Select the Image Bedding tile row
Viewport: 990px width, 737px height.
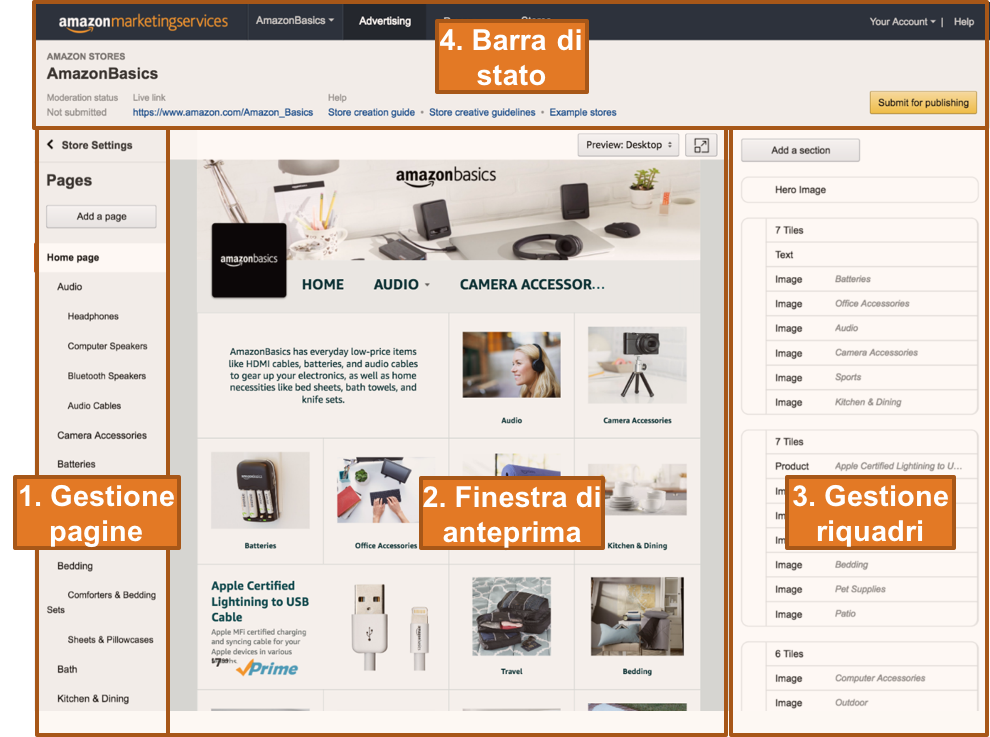(871, 565)
